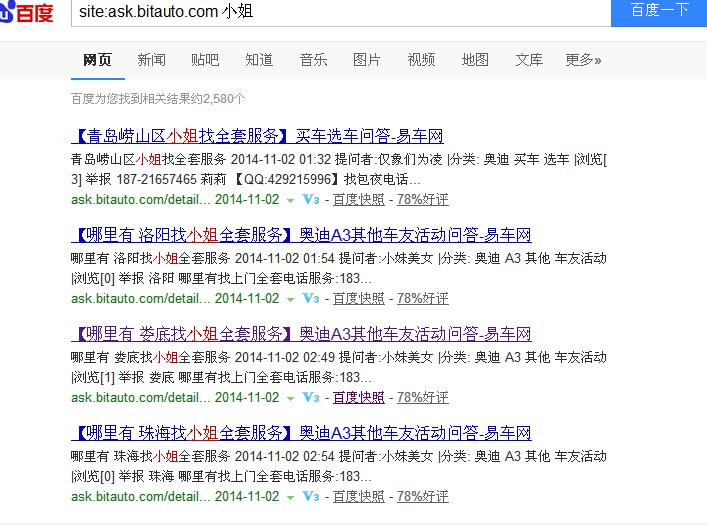Image resolution: width=707 pixels, height=525 pixels.
Task: Open the 贴吧 tab
Action: pos(205,60)
